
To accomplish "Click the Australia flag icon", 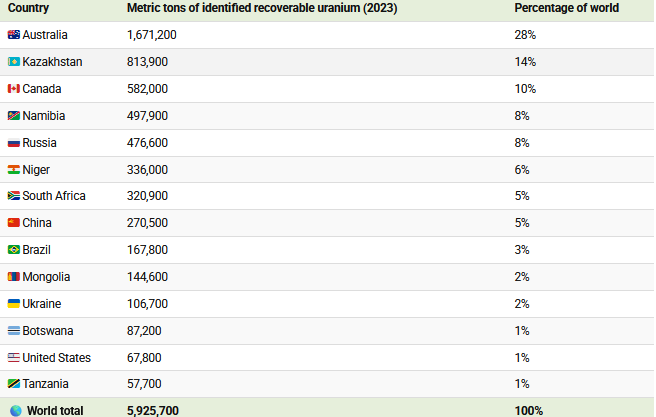I will [14, 35].
